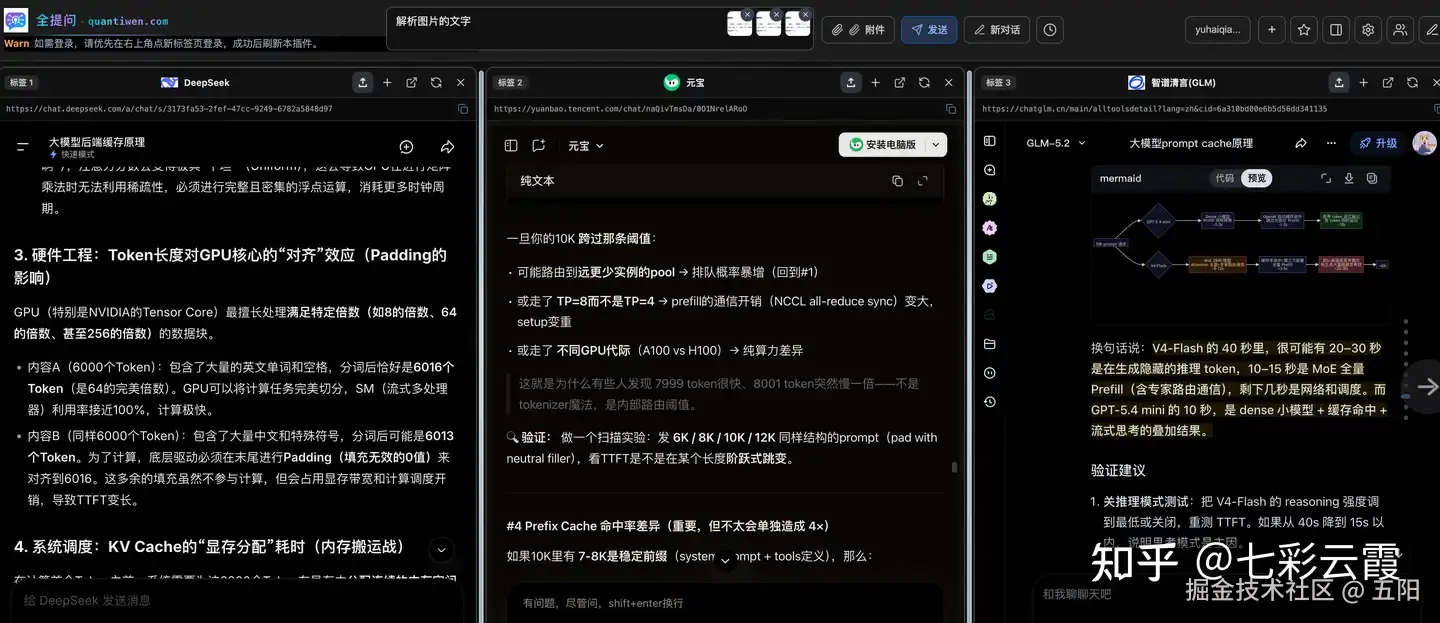Image resolution: width=1440 pixels, height=623 pixels.
Task: Reload the 元宝 panel
Action: (x=924, y=82)
